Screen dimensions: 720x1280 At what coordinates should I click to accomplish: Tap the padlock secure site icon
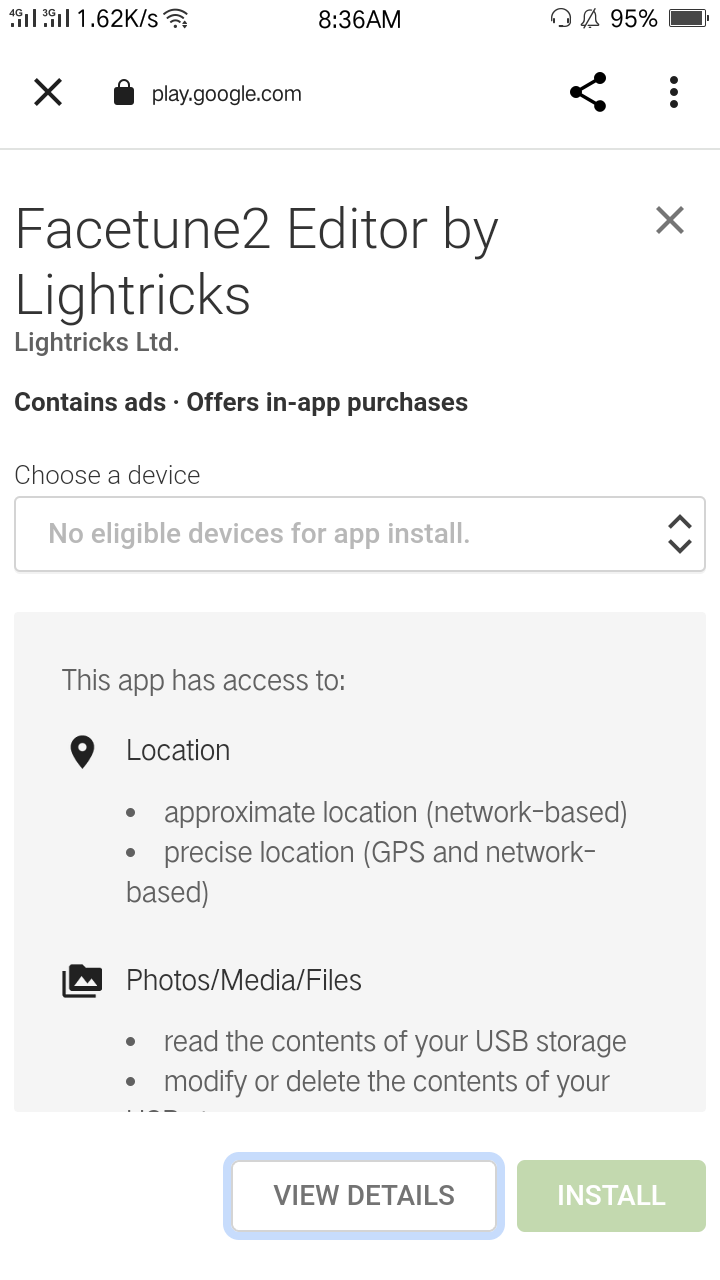124,94
